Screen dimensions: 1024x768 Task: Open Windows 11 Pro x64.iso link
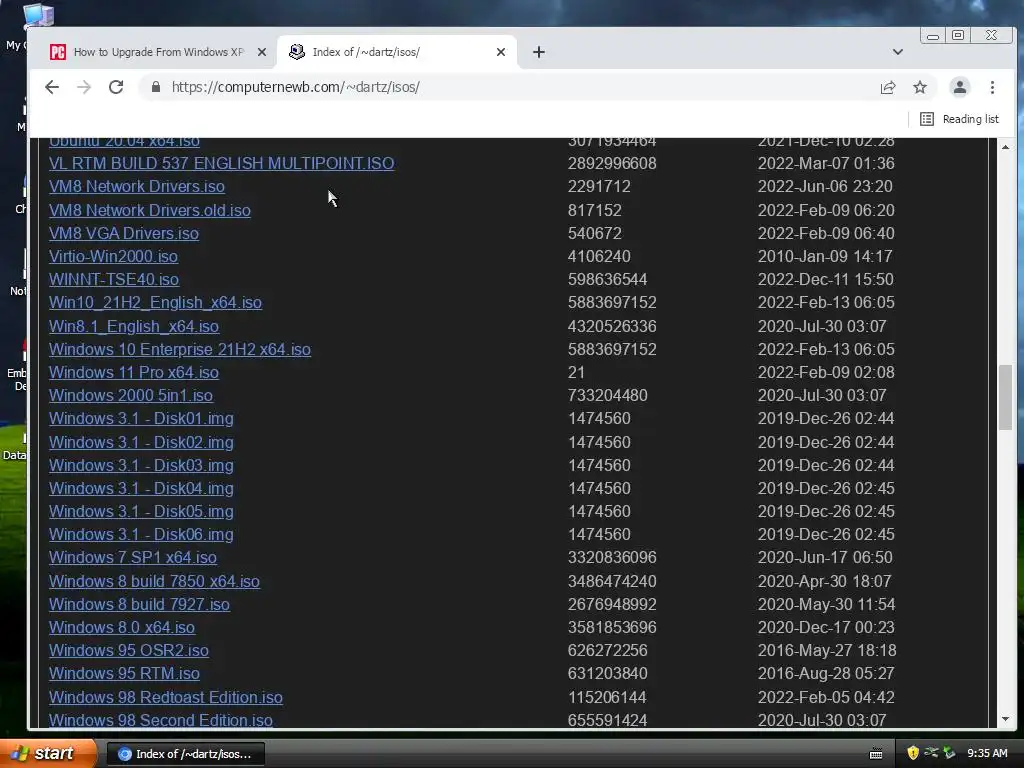coord(134,372)
